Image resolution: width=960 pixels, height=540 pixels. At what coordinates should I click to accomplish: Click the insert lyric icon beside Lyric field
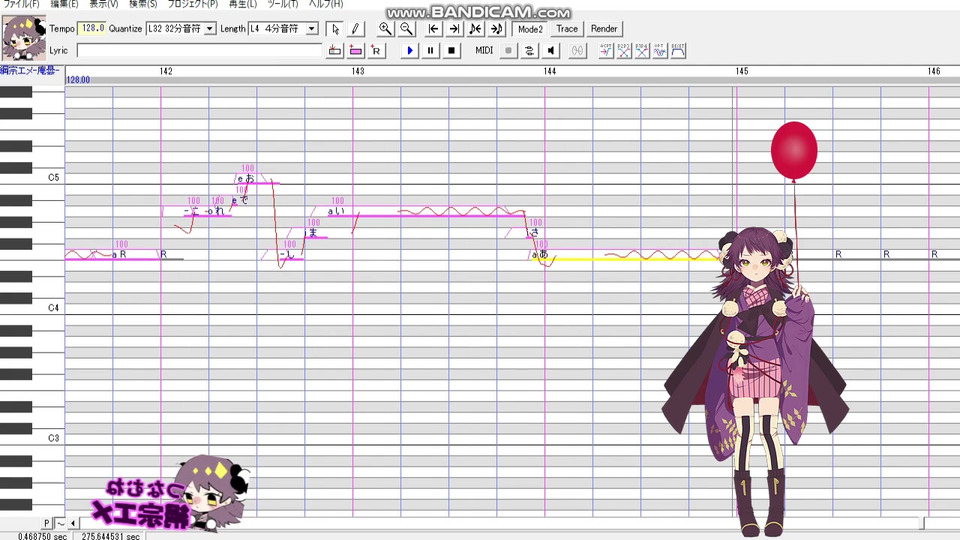click(335, 51)
